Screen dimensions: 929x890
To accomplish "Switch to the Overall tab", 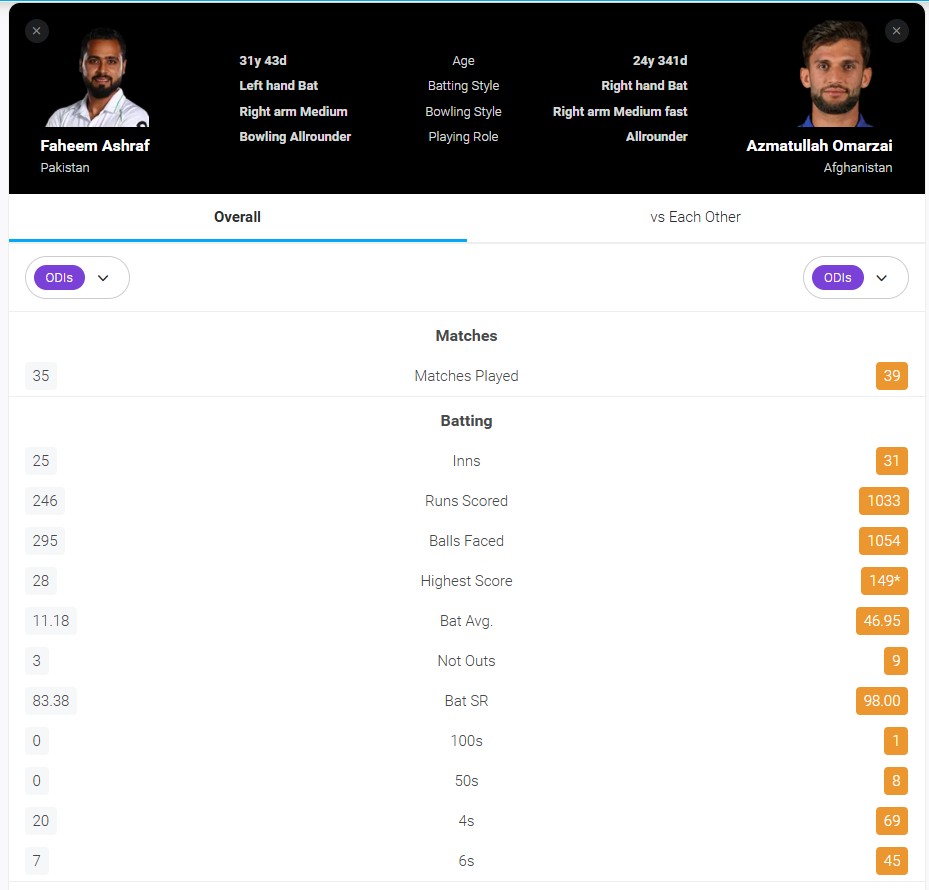I will pyautogui.click(x=238, y=217).
